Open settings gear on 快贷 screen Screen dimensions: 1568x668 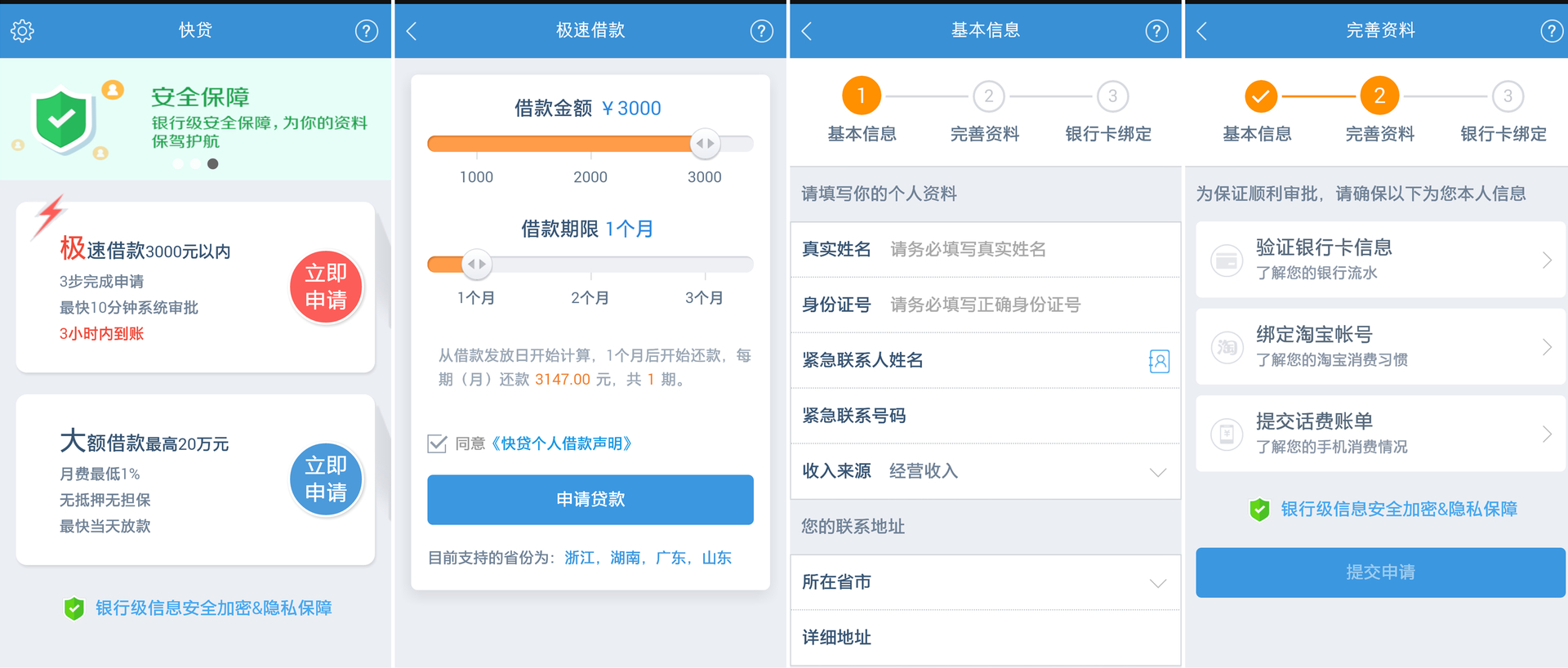22,31
